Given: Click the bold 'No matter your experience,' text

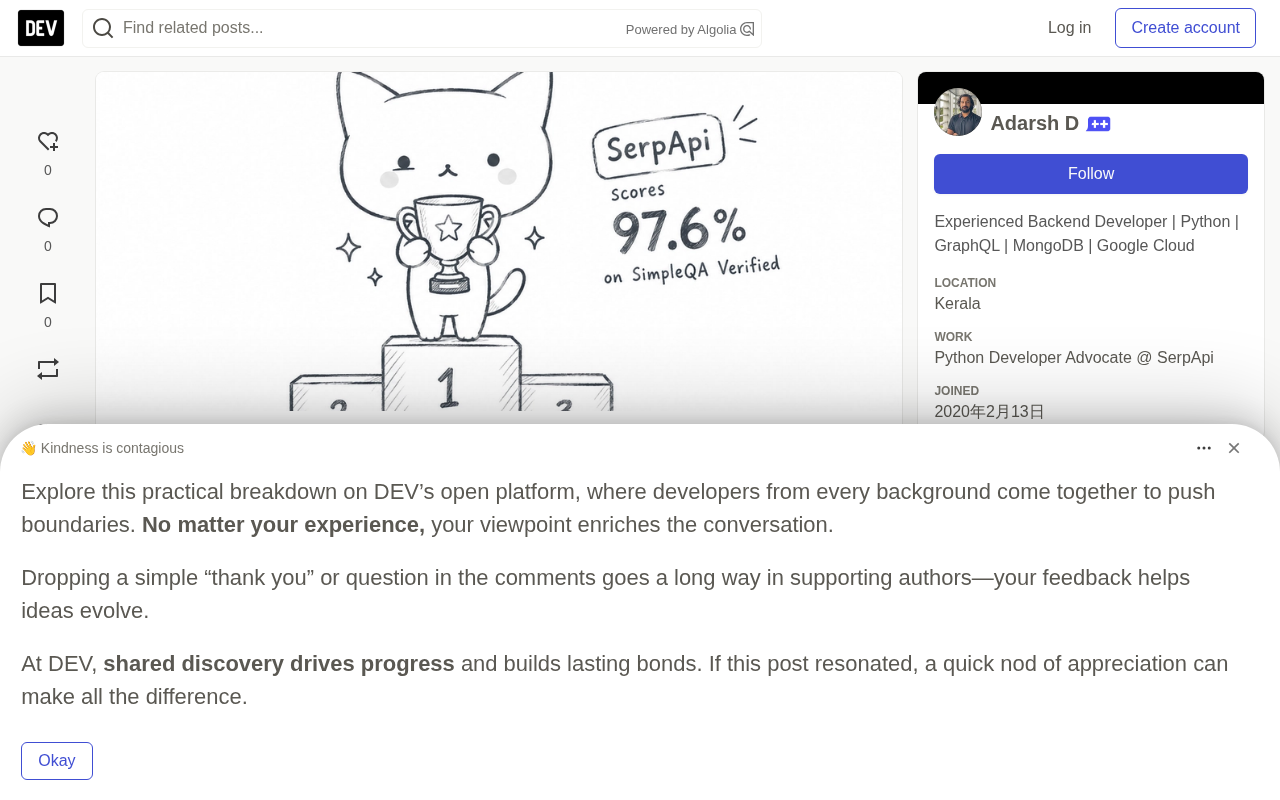Looking at the screenshot, I should coord(283,525).
